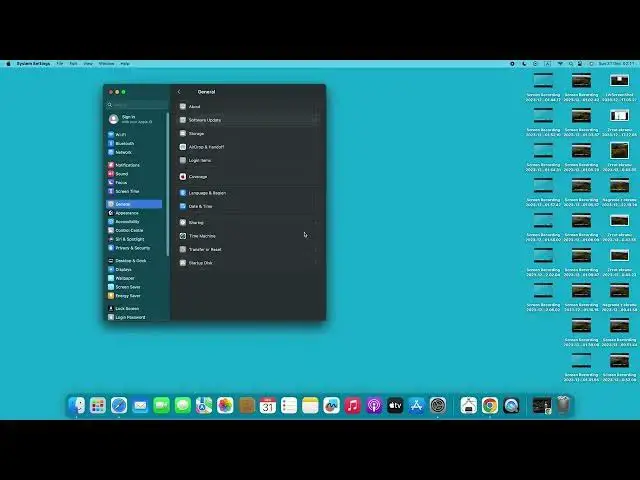This screenshot has width=640, height=480.
Task: Launch FaceTime from the Dock
Action: point(161,406)
